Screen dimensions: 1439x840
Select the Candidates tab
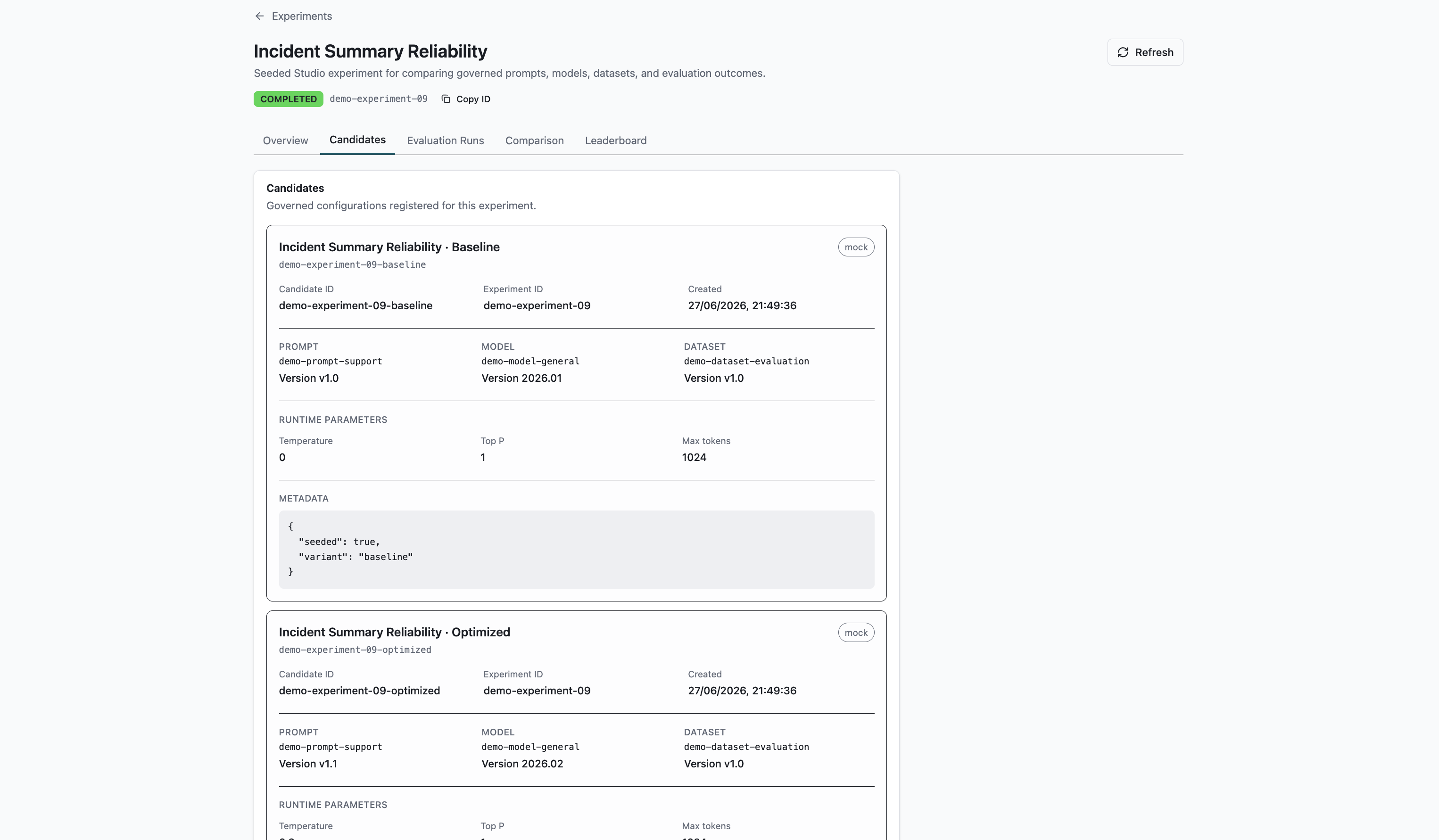coord(357,140)
